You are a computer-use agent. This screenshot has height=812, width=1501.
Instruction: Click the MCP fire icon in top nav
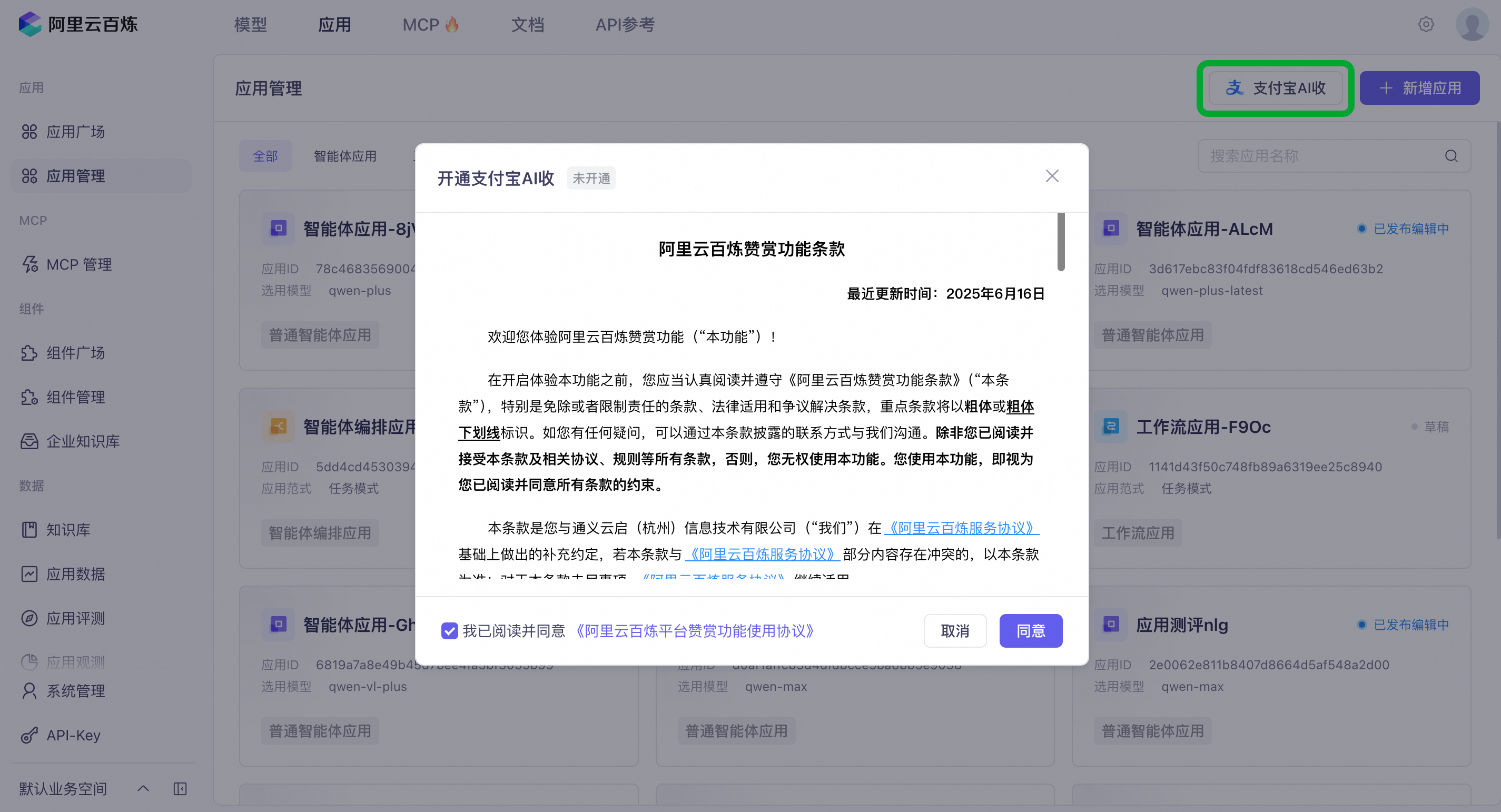452,24
